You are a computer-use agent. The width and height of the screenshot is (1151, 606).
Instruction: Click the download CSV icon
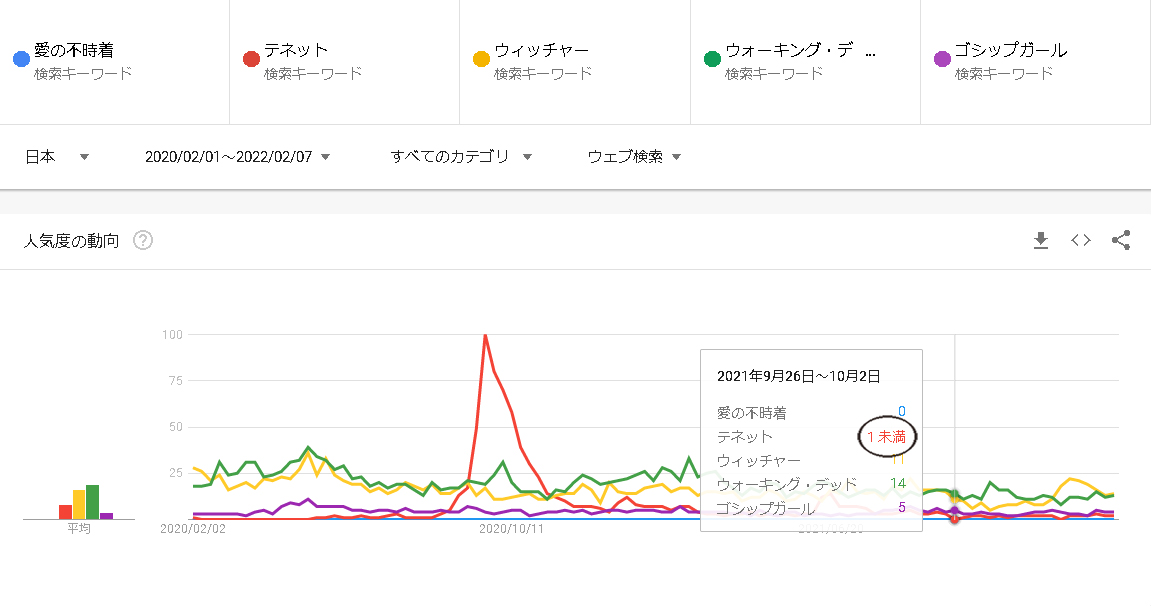point(1040,240)
